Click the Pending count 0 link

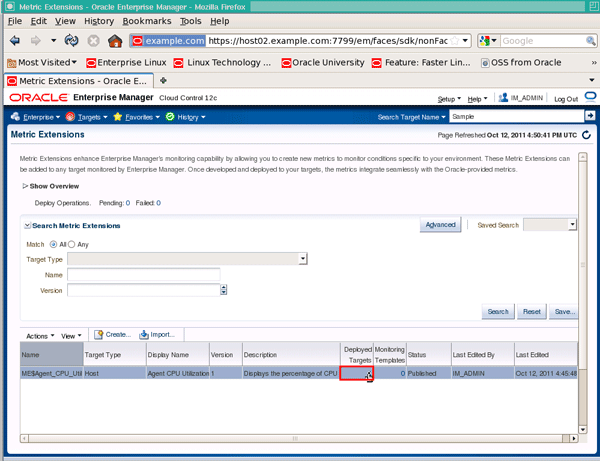[x=128, y=203]
